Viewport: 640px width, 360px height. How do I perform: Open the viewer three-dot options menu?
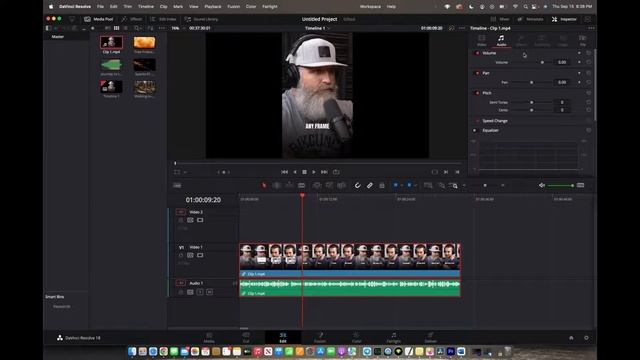(462, 28)
